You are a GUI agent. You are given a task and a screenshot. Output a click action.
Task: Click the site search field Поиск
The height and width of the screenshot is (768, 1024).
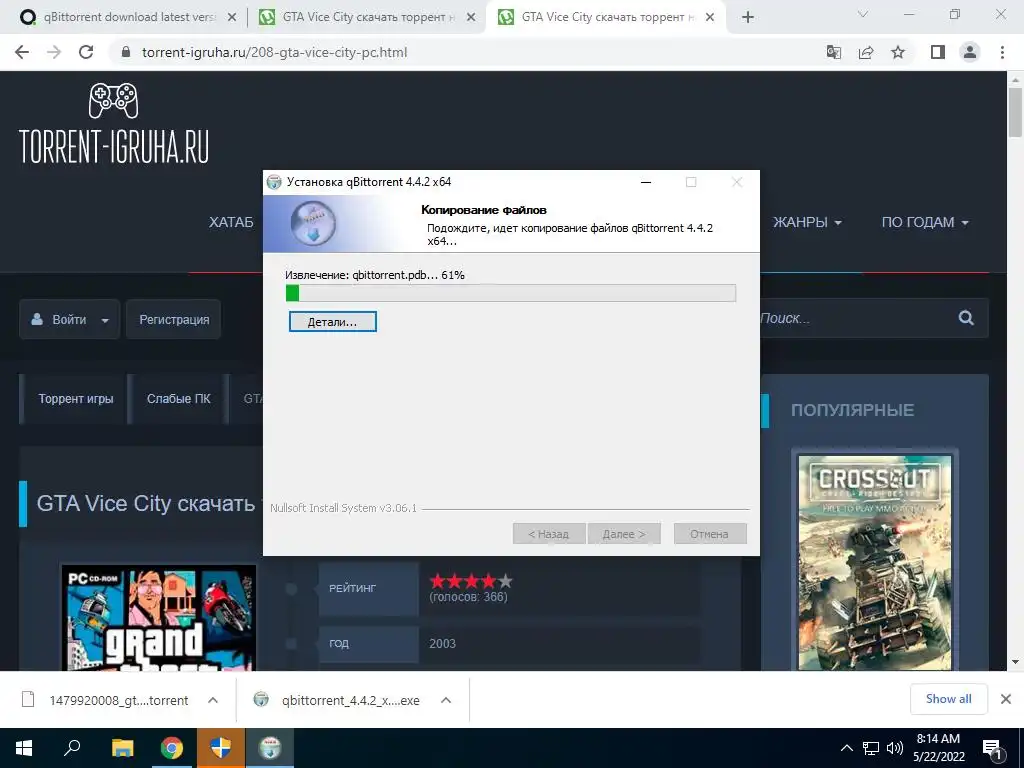pos(856,318)
